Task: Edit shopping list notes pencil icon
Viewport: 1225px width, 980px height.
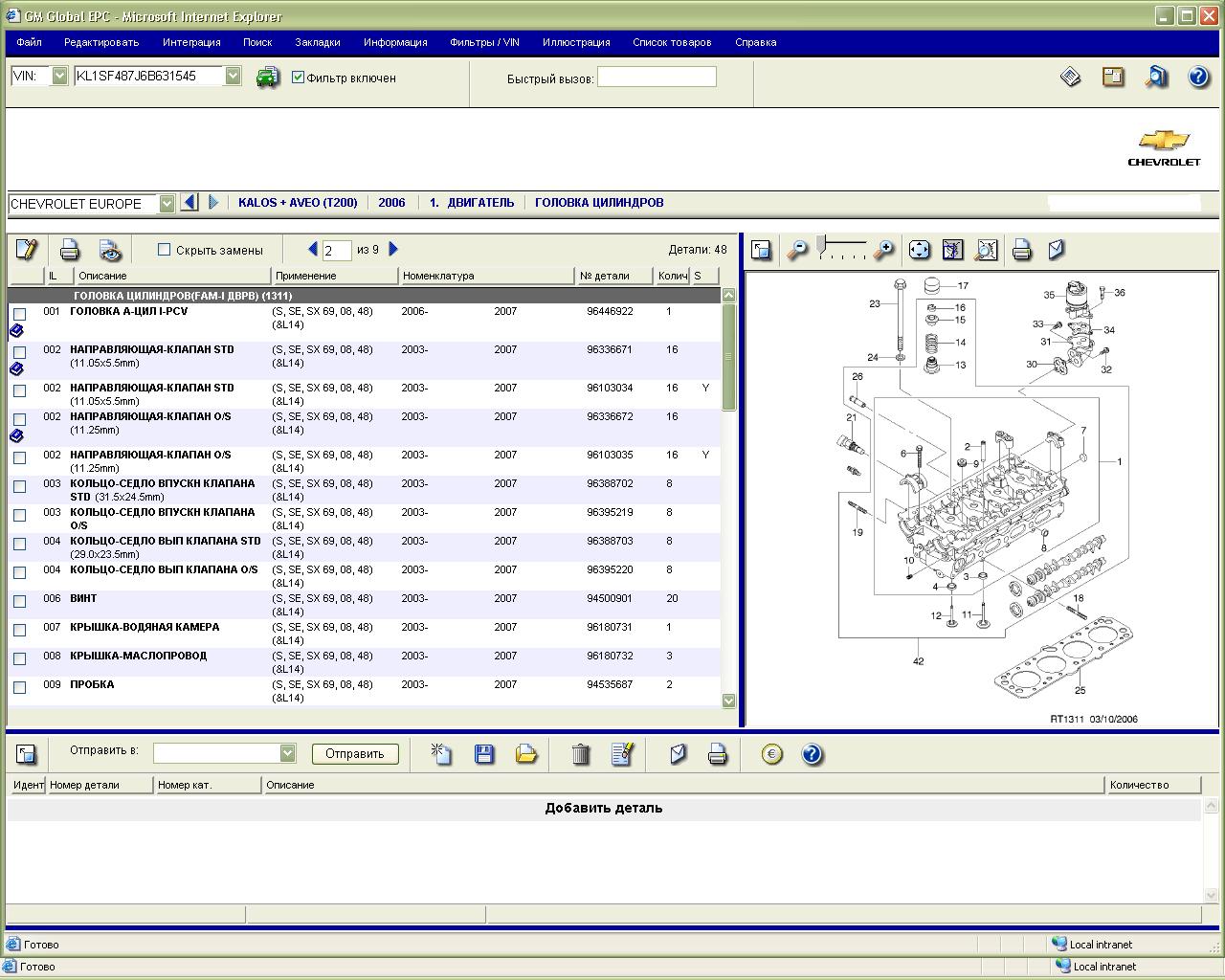Action: (622, 754)
